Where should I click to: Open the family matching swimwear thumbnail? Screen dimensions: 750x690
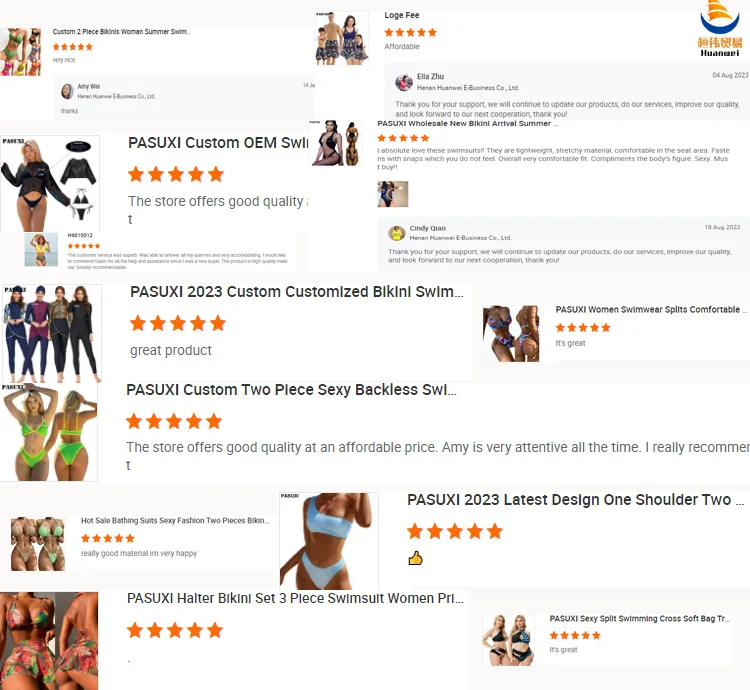pyautogui.click(x=342, y=38)
